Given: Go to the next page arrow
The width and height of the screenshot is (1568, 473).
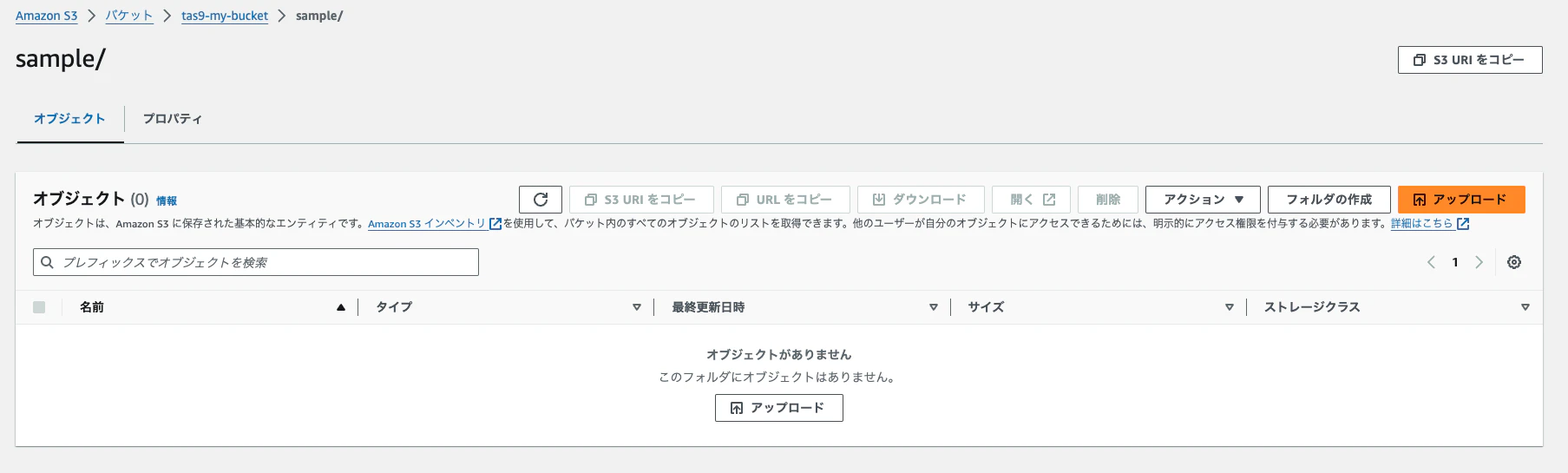Looking at the screenshot, I should (1479, 262).
